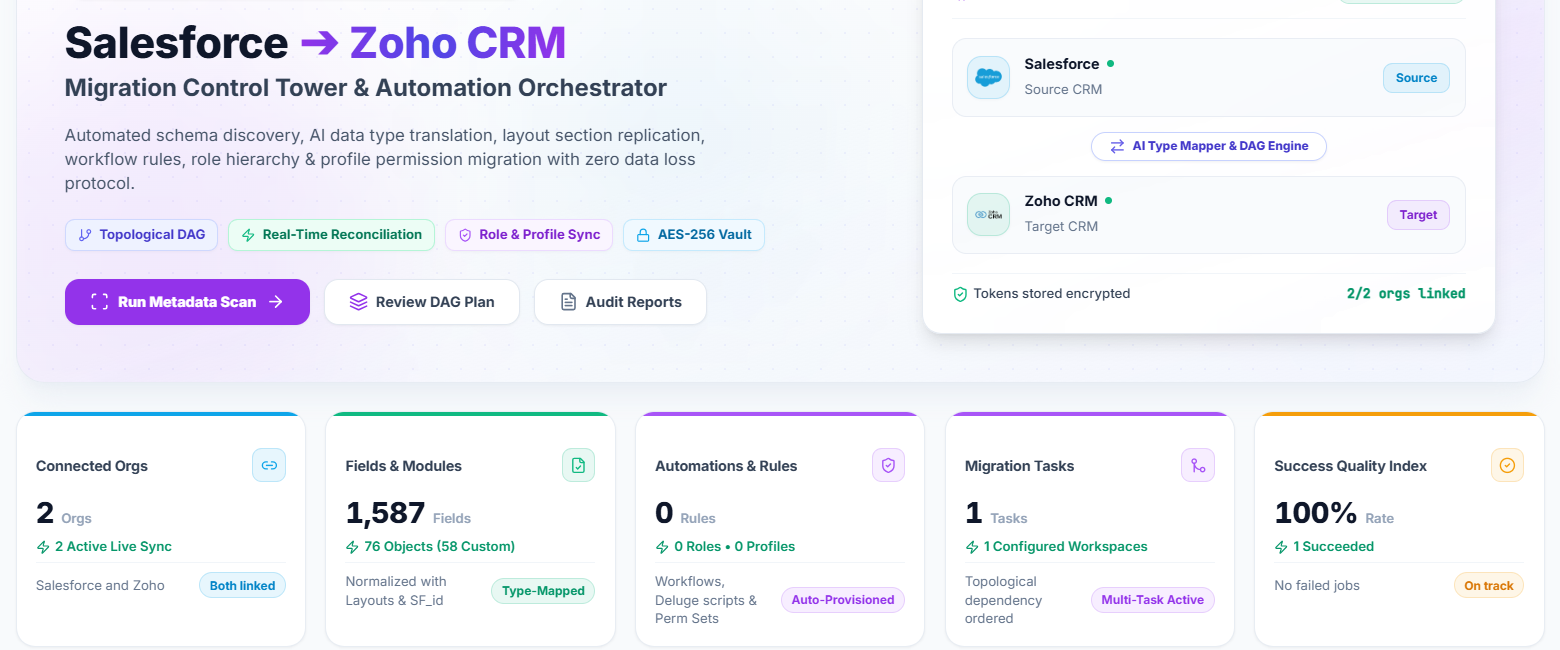Click the Target CRM label under Zoho CRM

pyautogui.click(x=1061, y=226)
